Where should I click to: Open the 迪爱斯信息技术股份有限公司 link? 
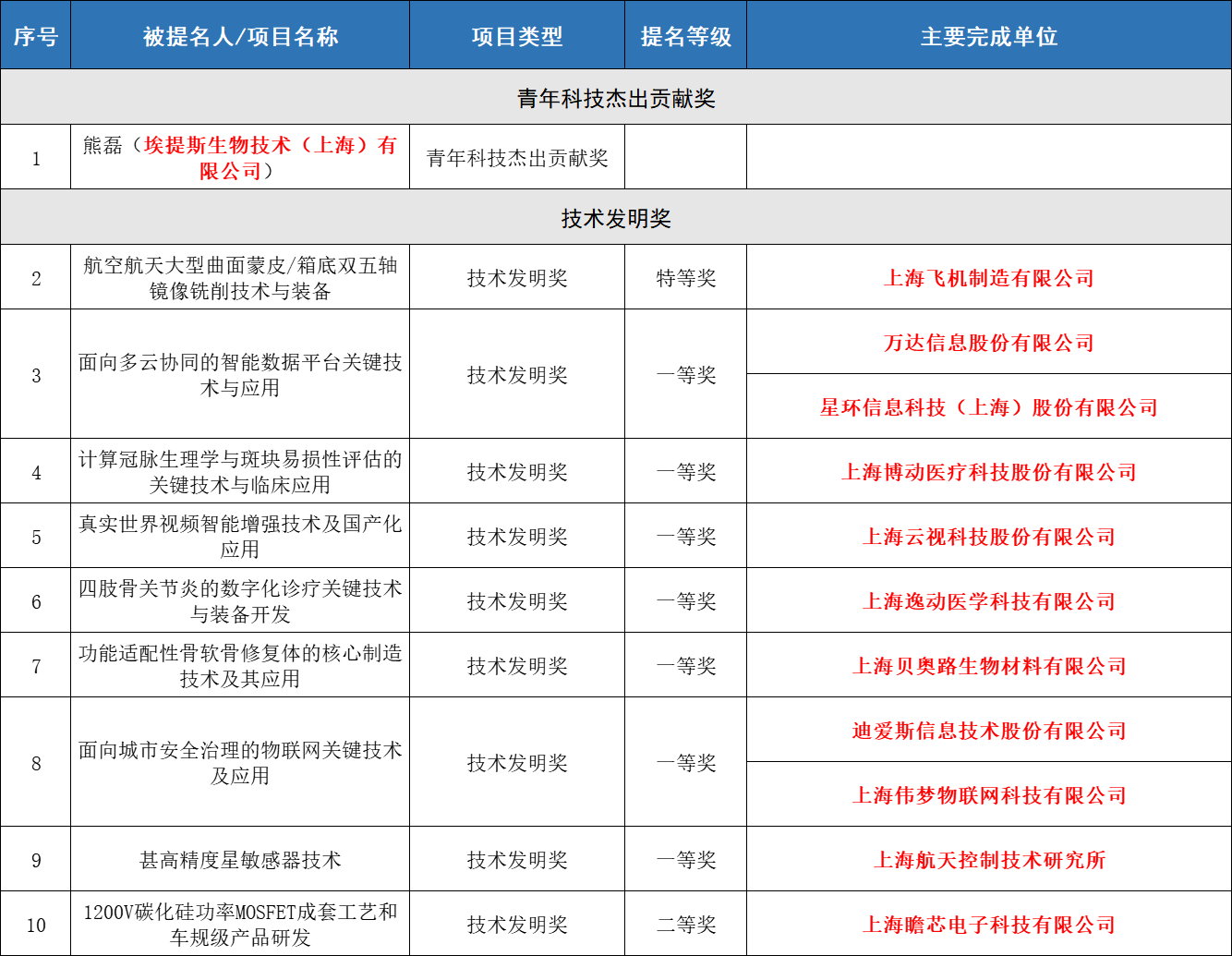[x=988, y=731]
